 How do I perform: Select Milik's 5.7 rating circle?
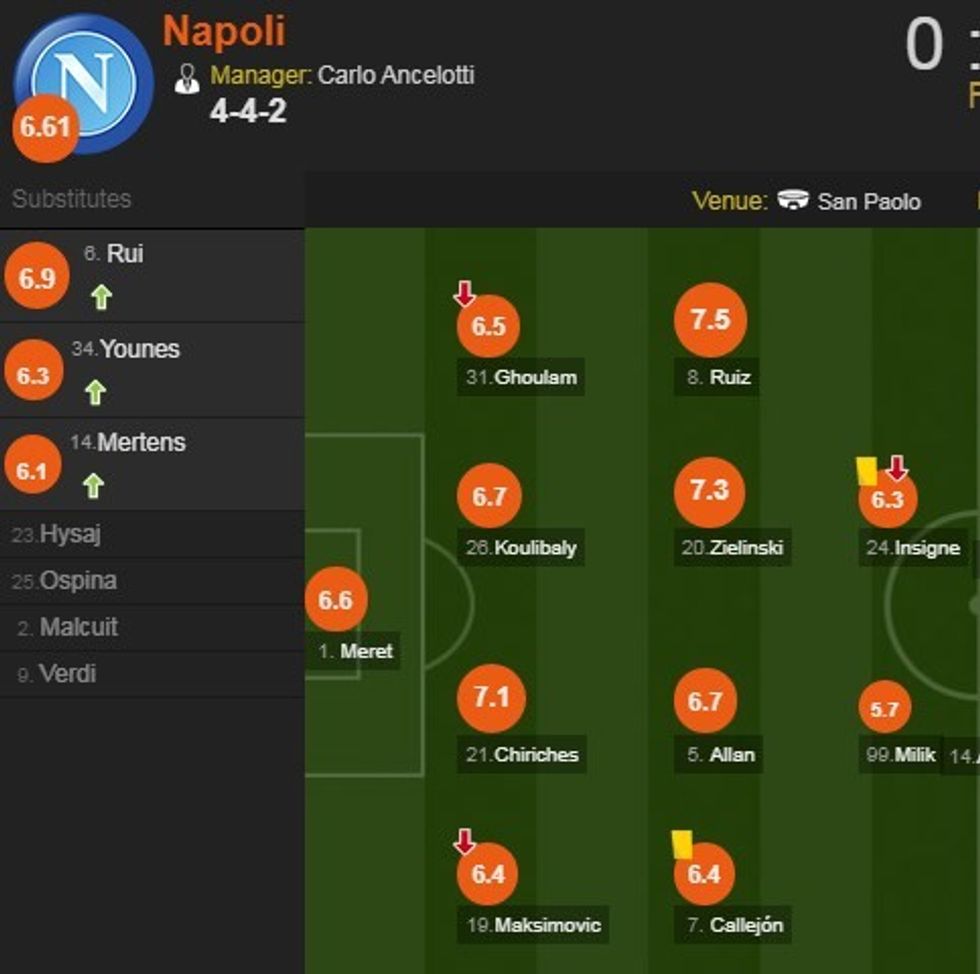coord(885,709)
